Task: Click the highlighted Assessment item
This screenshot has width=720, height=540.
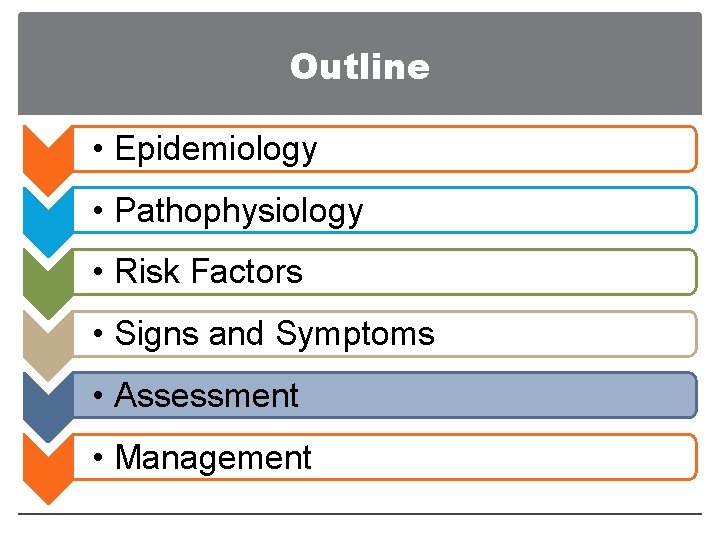Action: 207,396
